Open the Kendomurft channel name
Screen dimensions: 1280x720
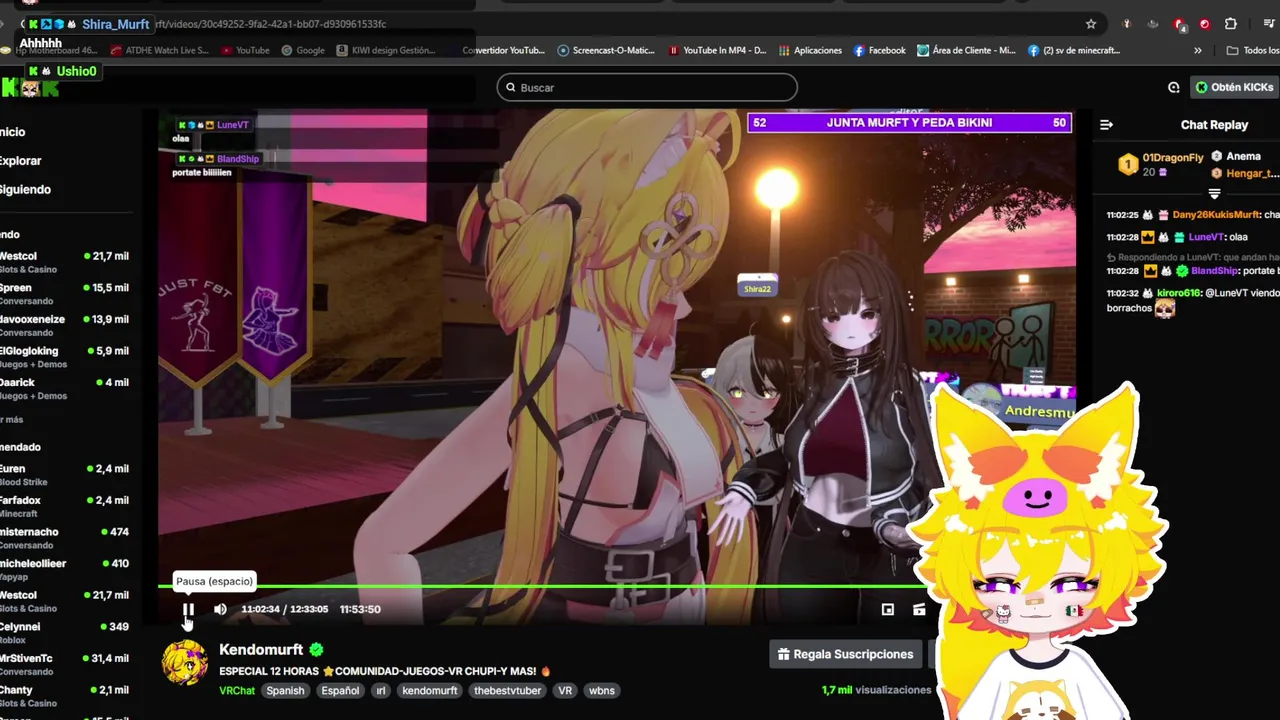click(x=261, y=650)
